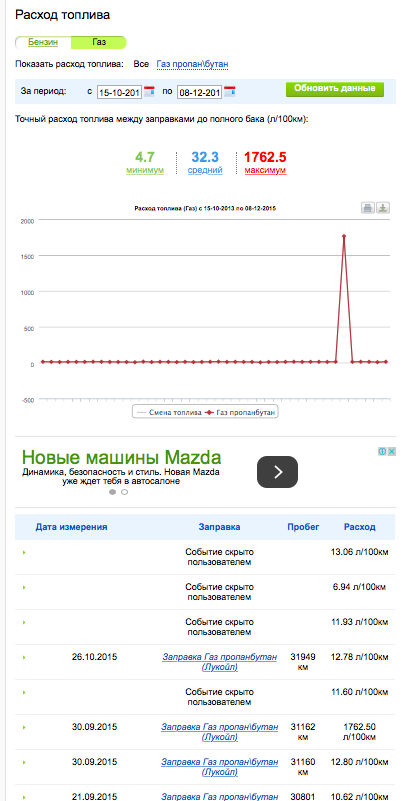Expand the 1762.50 л/100км row arrow
Screen dimensions: 407x801
(x=24, y=727)
